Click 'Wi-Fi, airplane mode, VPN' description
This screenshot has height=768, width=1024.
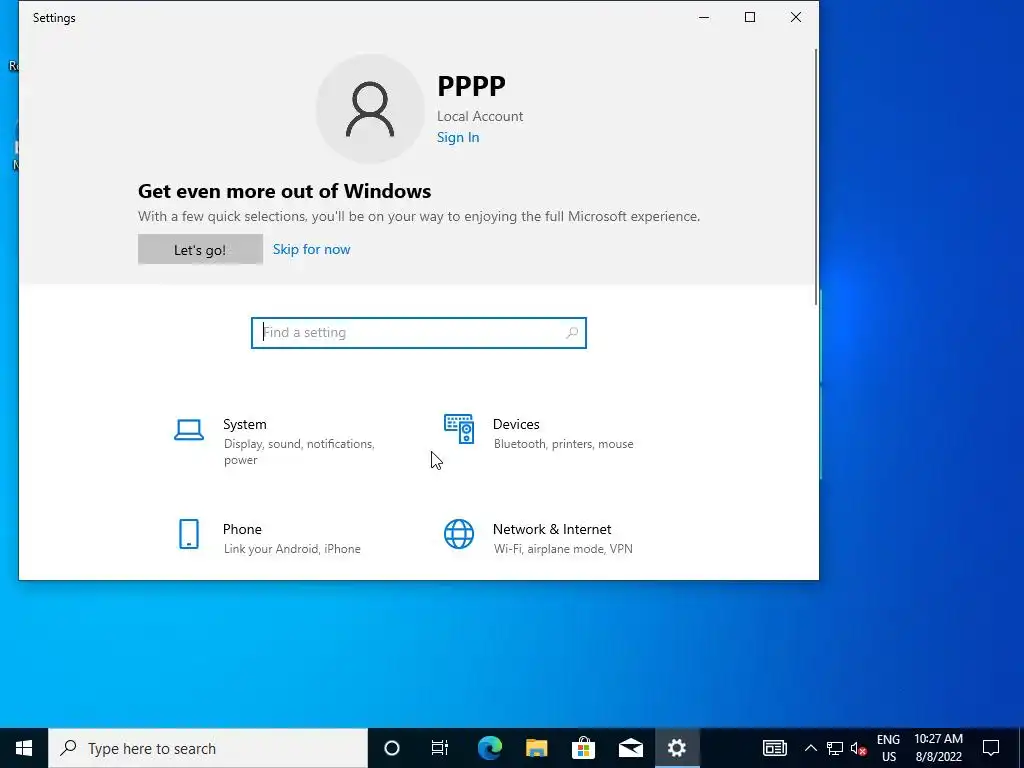point(563,549)
